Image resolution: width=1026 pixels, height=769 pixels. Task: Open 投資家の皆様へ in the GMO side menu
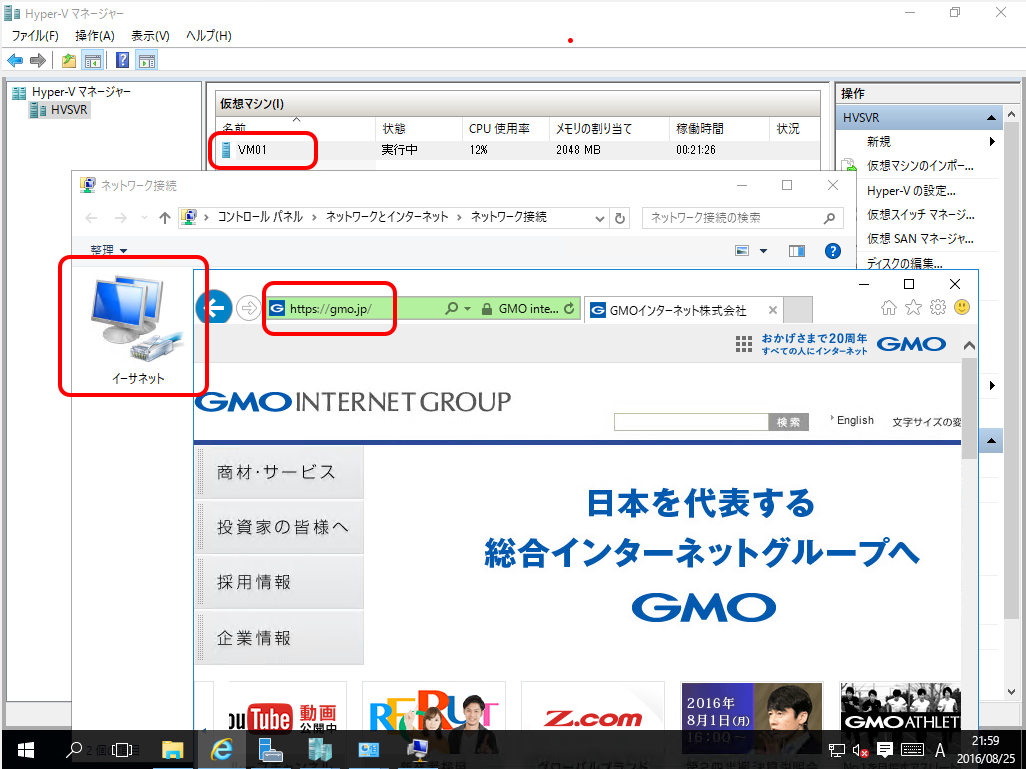pyautogui.click(x=279, y=528)
